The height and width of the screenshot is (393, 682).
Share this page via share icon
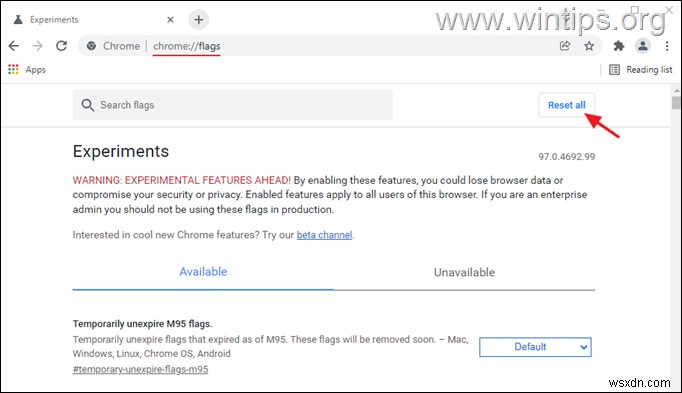point(565,46)
